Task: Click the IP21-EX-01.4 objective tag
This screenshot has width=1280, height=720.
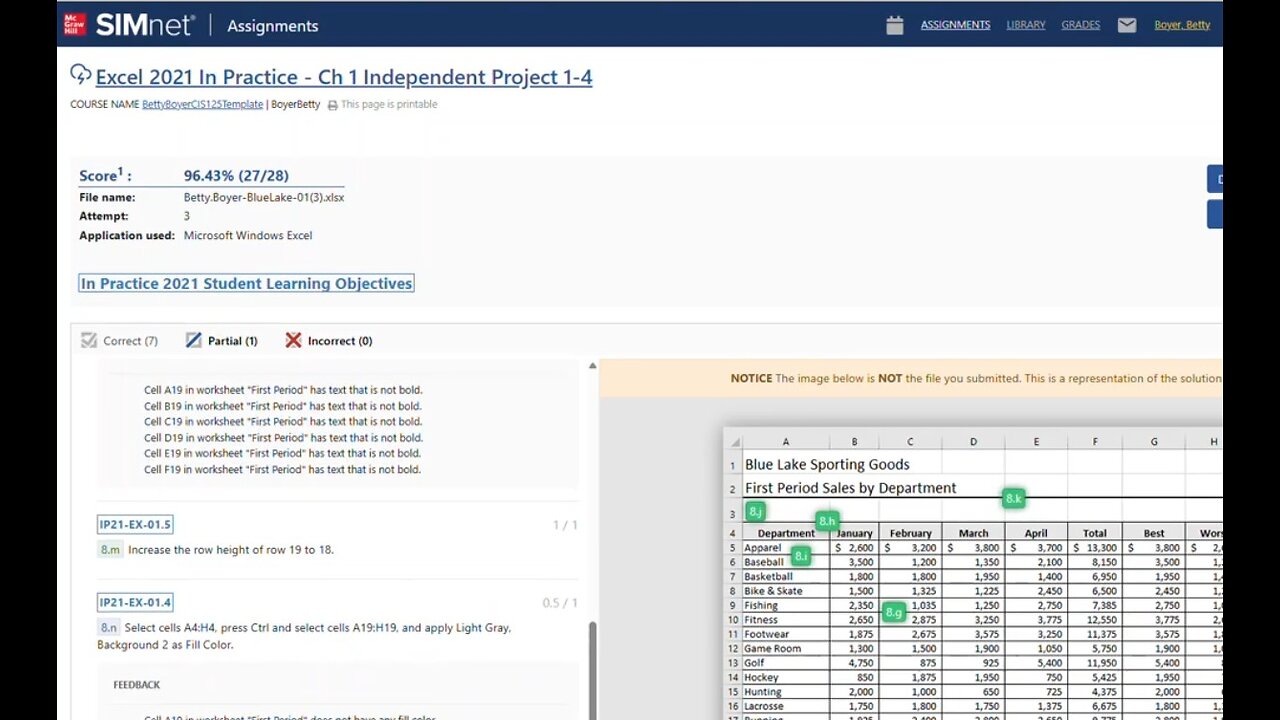Action: coord(135,602)
